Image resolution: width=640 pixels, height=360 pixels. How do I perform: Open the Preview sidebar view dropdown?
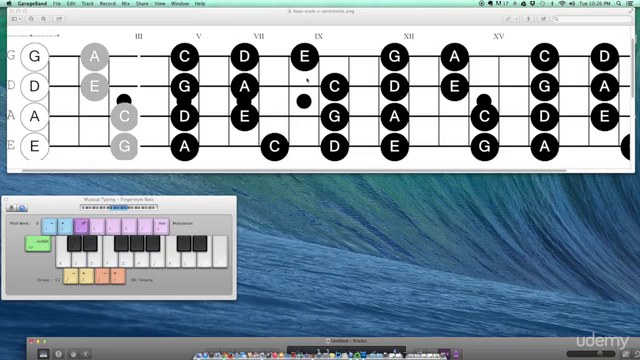[16, 19]
